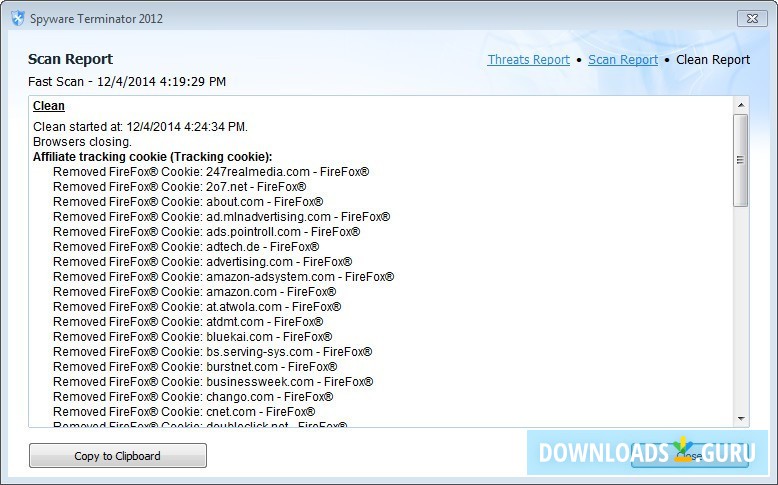Close the Spyware Terminator 2012 window
Screen dimensions: 778x485
[x=752, y=18]
